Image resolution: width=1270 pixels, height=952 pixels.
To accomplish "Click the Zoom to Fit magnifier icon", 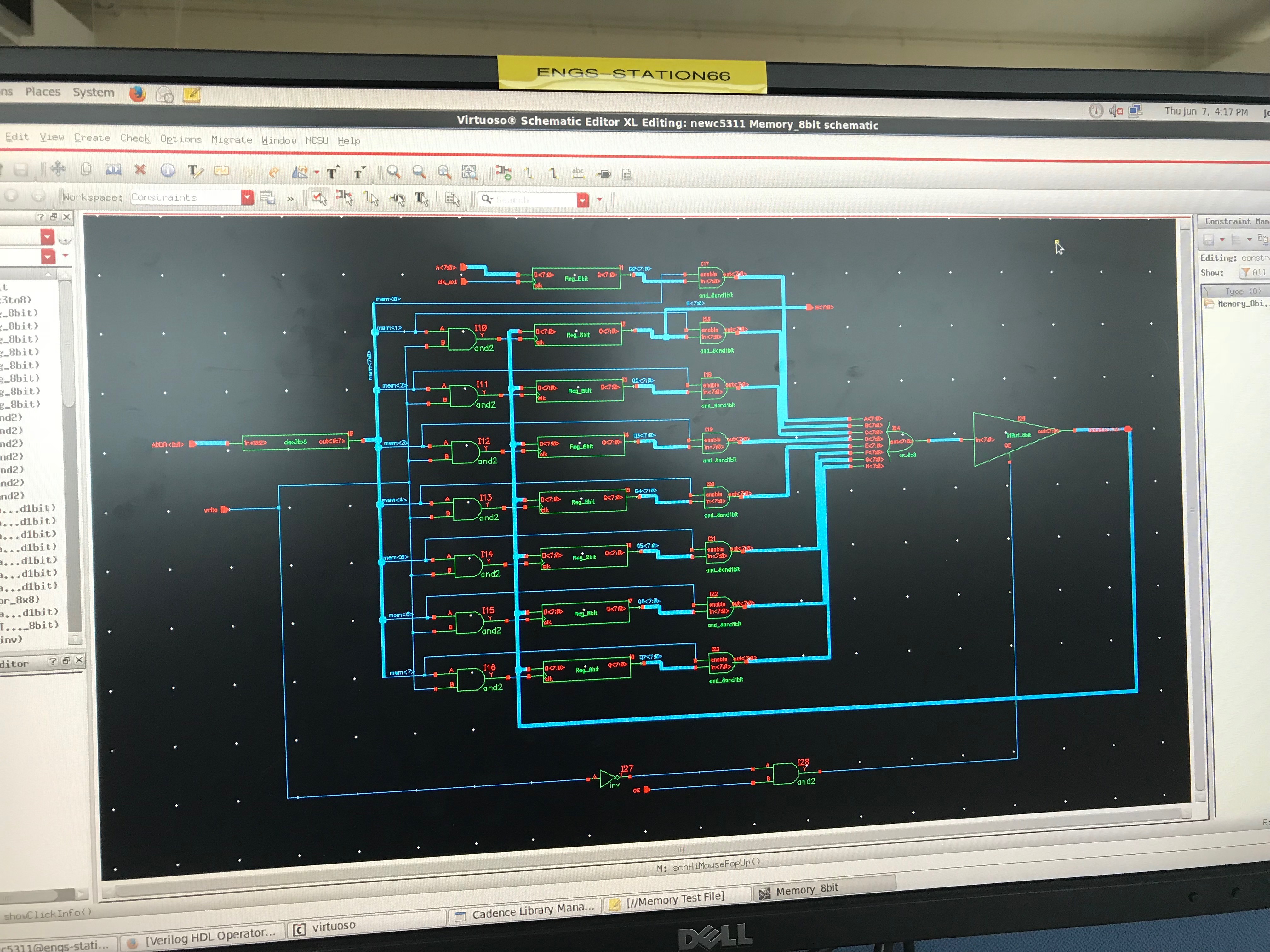I will pos(444,172).
